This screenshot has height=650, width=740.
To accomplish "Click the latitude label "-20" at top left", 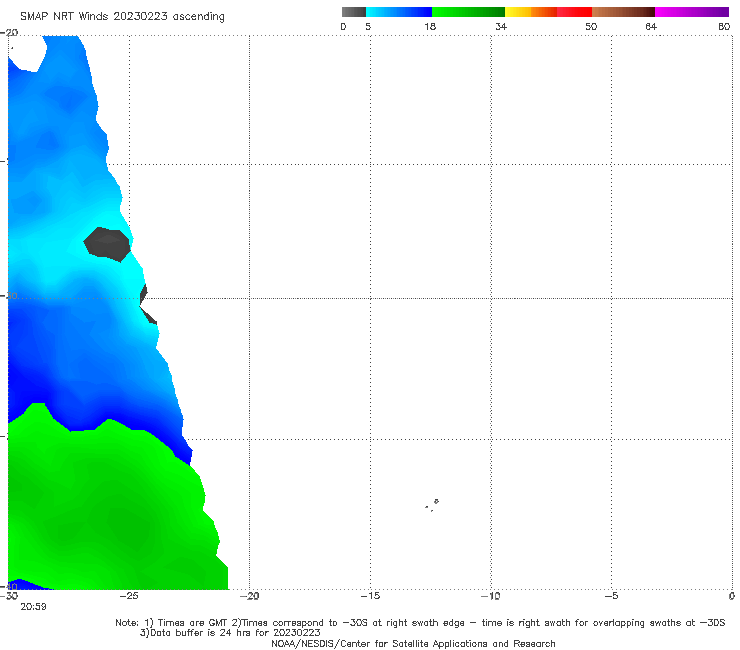I will coord(9,33).
